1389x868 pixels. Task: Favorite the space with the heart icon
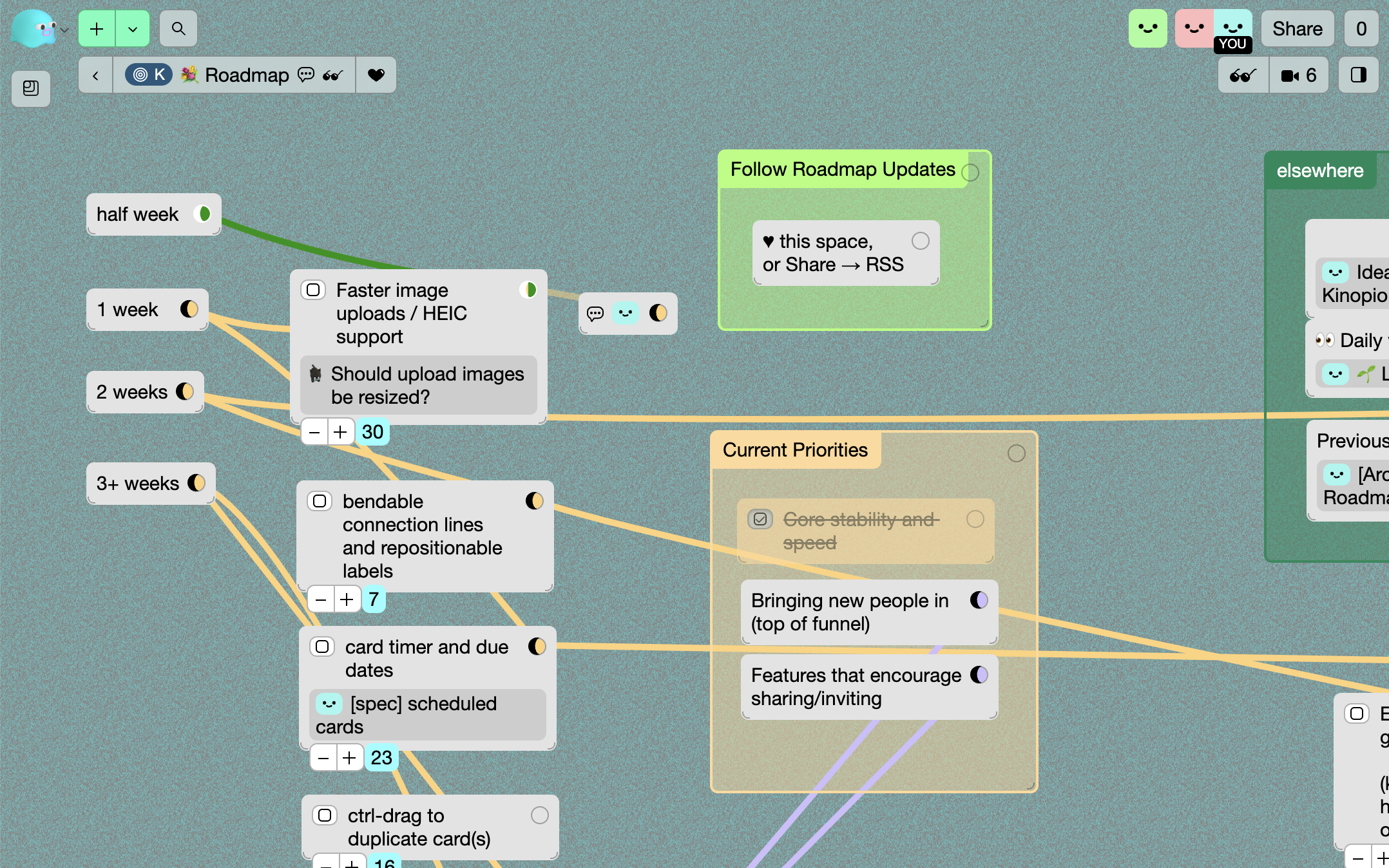(376, 75)
